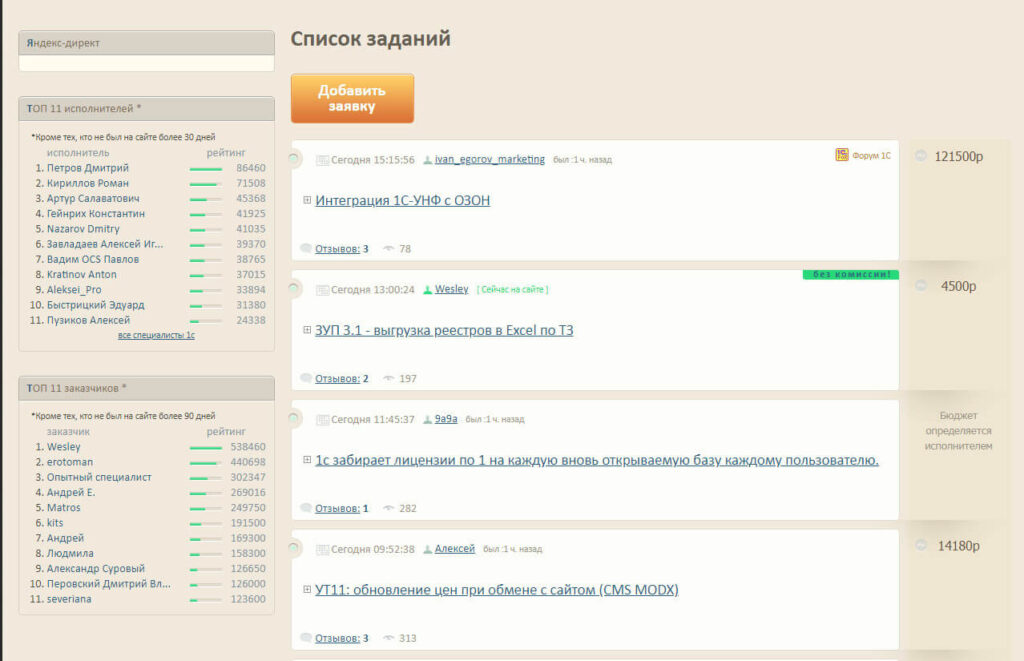Click round status marker of УТ11 task

click(x=294, y=548)
